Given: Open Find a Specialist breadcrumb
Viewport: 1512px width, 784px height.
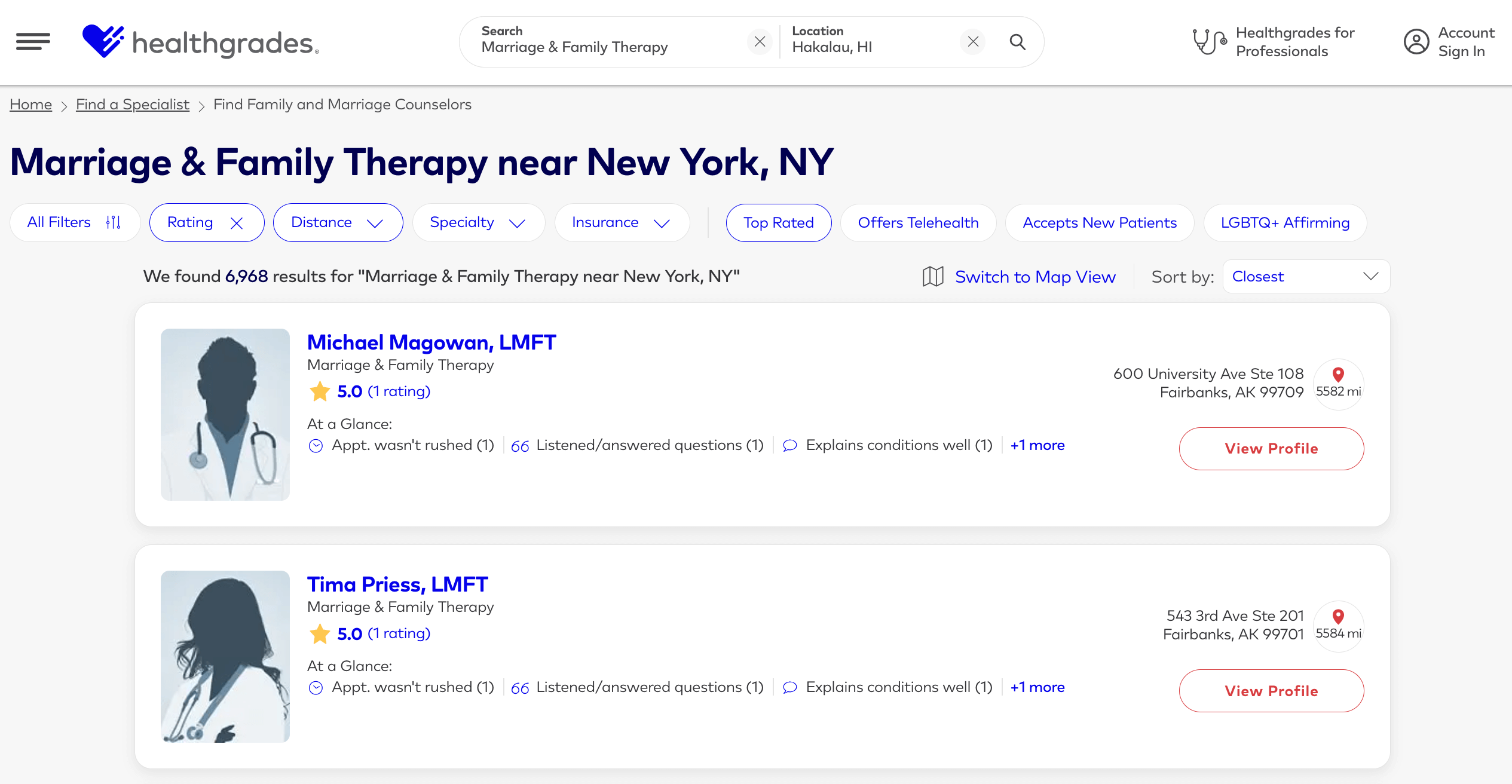Looking at the screenshot, I should 133,105.
